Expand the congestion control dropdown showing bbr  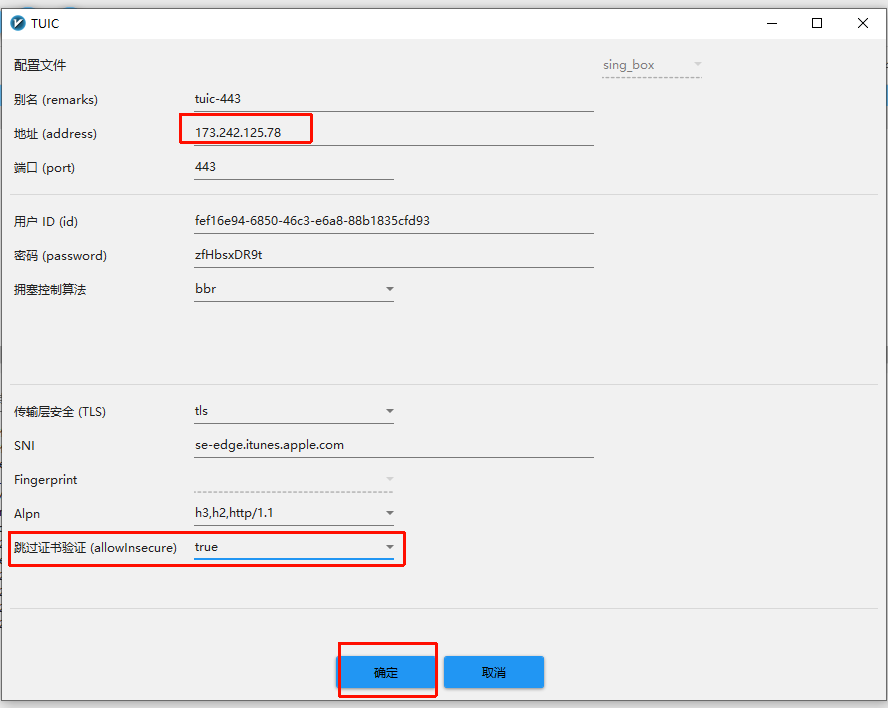click(389, 290)
